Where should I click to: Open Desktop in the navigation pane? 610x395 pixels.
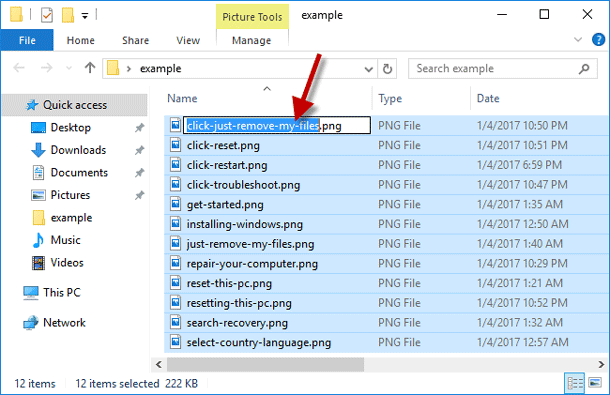tap(70, 128)
